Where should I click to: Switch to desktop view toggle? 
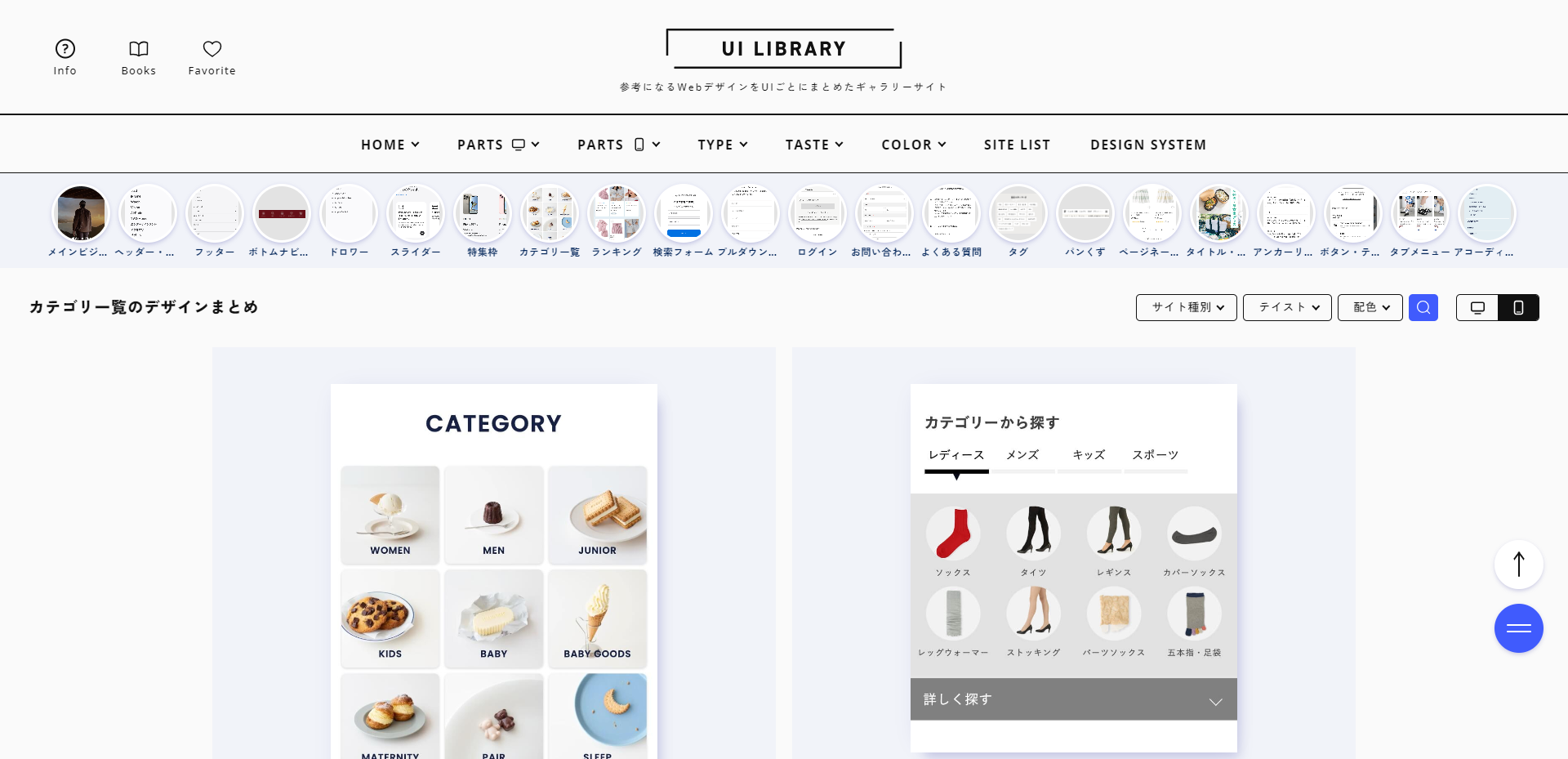click(x=1477, y=307)
